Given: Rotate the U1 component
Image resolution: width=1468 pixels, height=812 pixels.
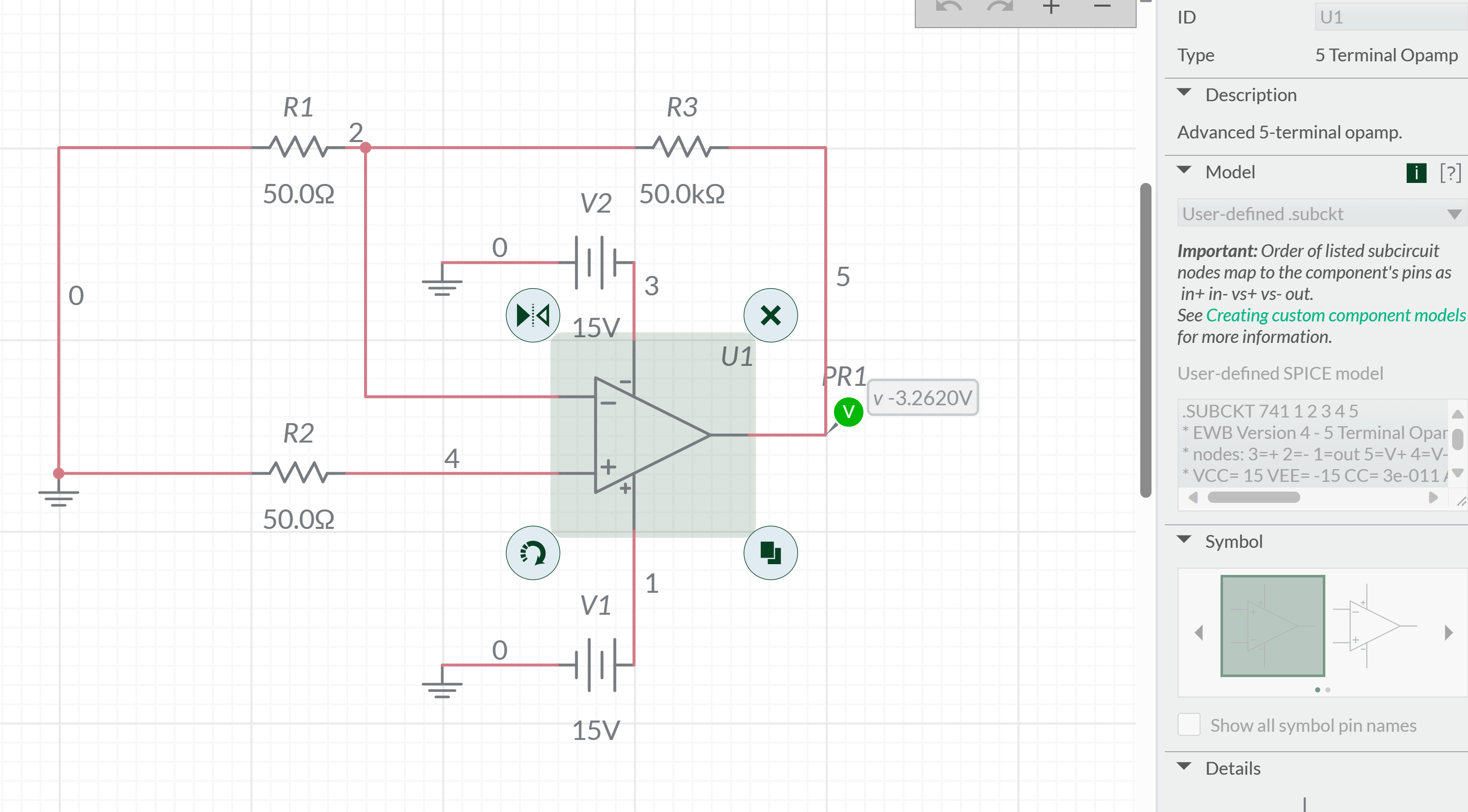Looking at the screenshot, I should click(532, 552).
